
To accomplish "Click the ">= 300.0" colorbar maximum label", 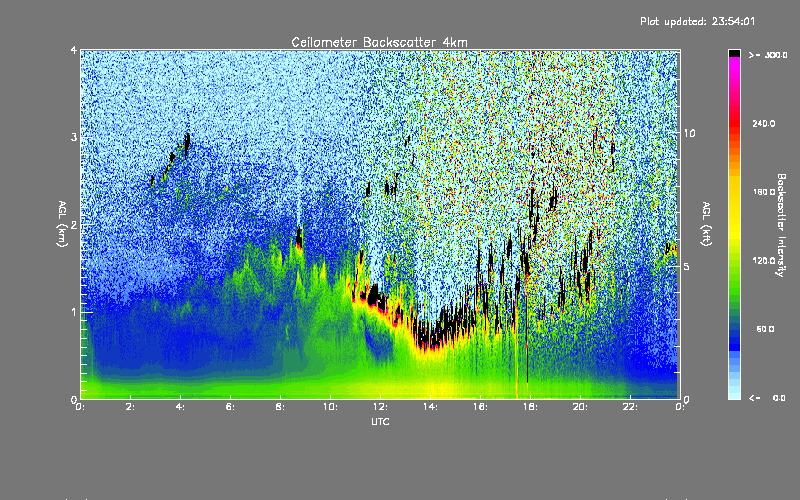I will [768, 55].
